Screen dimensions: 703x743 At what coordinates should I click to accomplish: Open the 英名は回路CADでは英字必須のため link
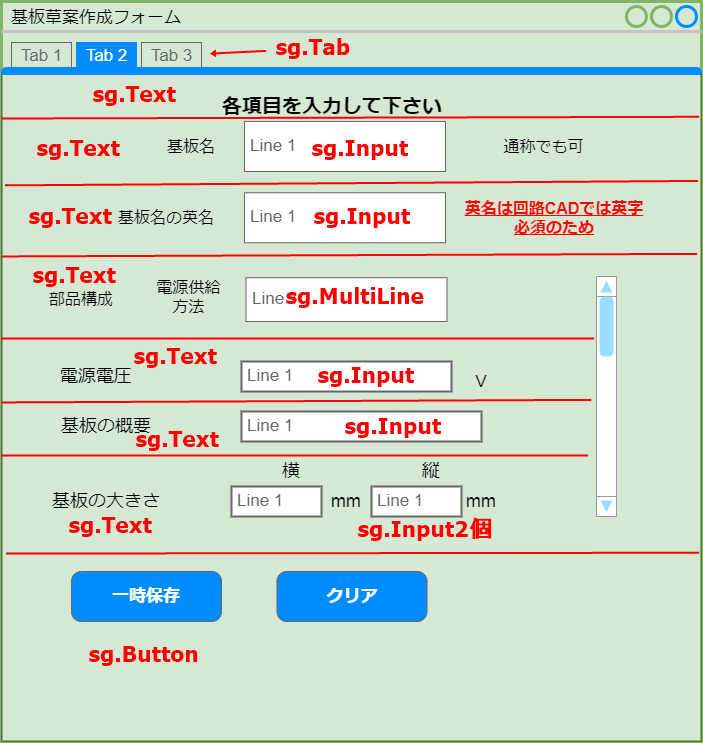(x=554, y=217)
